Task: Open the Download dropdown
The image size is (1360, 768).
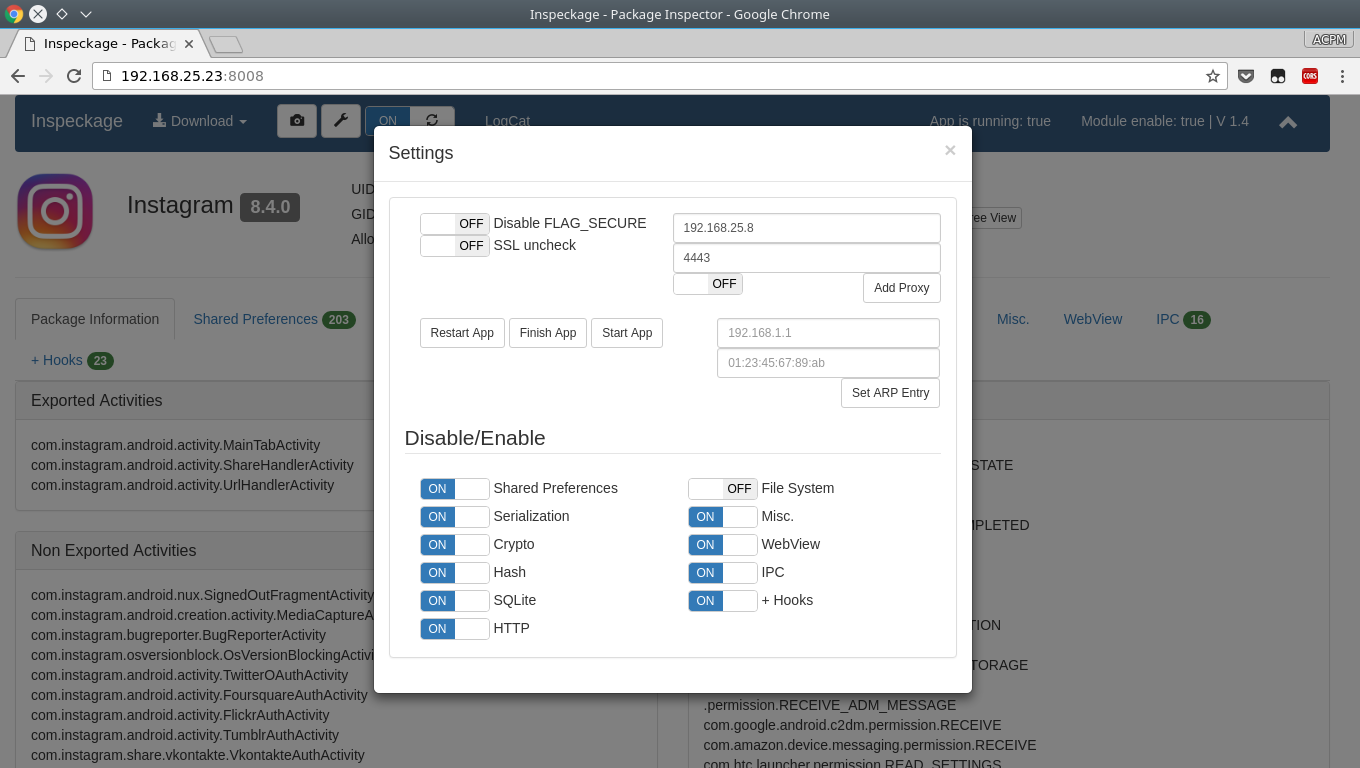Action: (199, 121)
